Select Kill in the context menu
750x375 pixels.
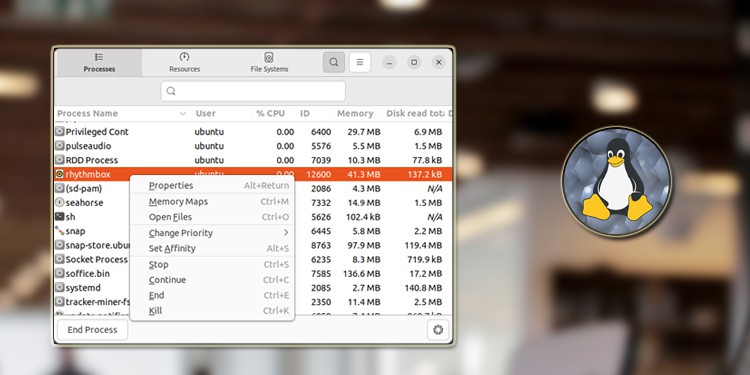click(x=212, y=310)
